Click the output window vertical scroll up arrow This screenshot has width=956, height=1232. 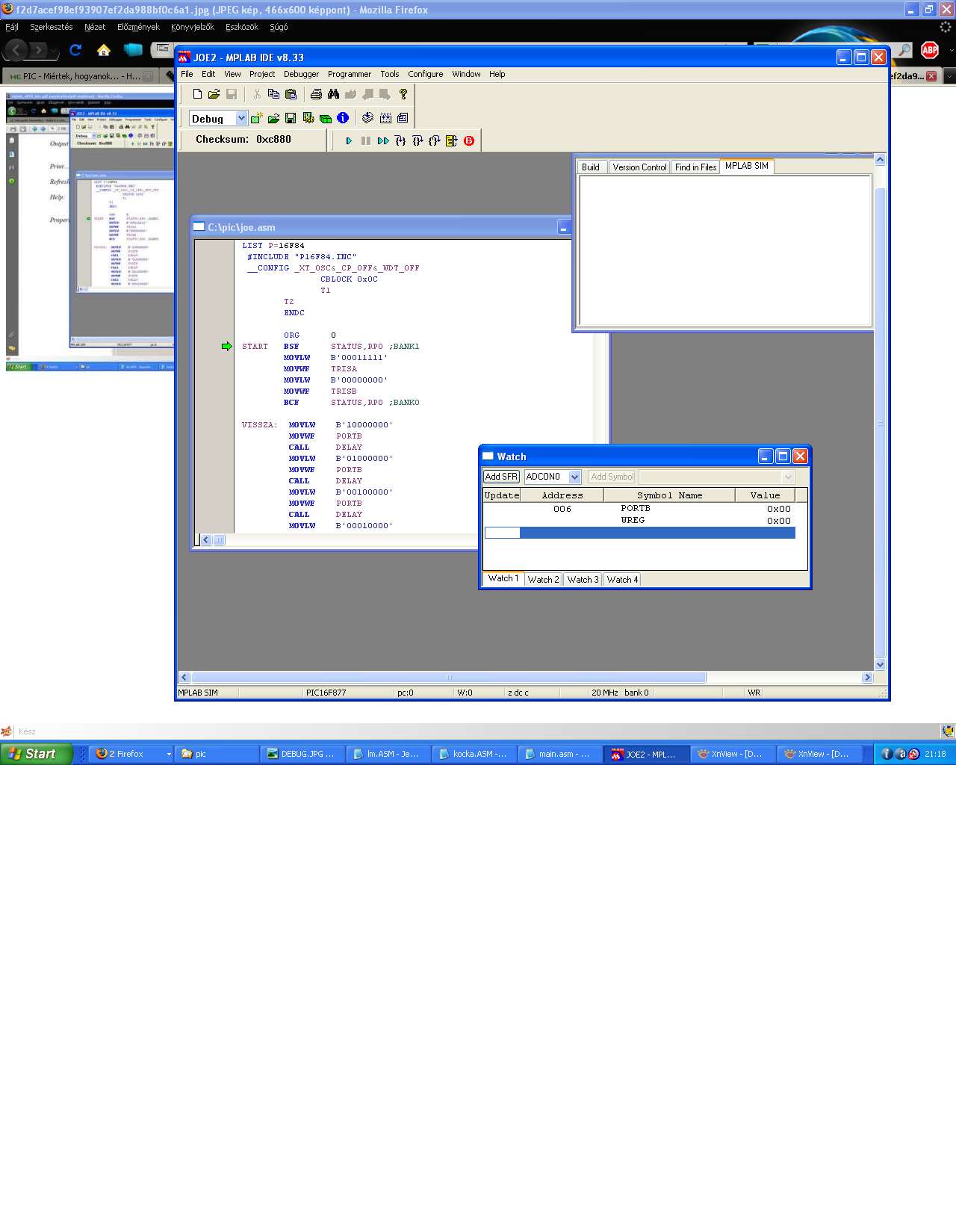pos(880,160)
